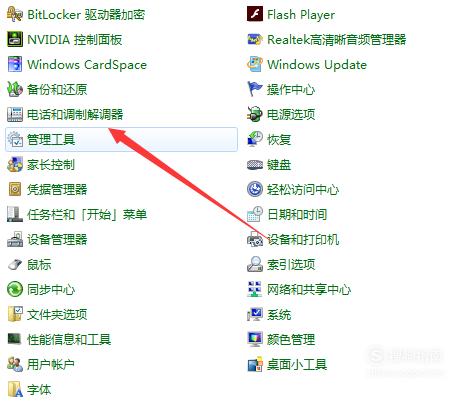The height and width of the screenshot is (402, 467).
Task: Click the 轻松访问中心 link
Action: click(x=303, y=189)
